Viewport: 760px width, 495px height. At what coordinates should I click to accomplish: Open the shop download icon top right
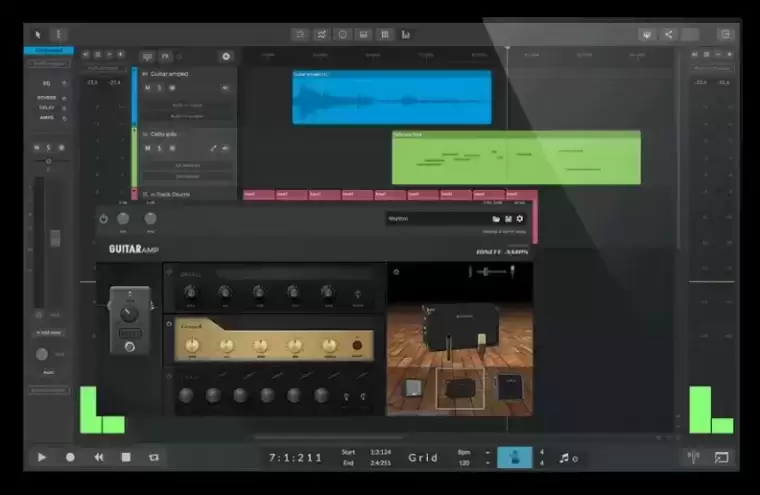click(647, 34)
